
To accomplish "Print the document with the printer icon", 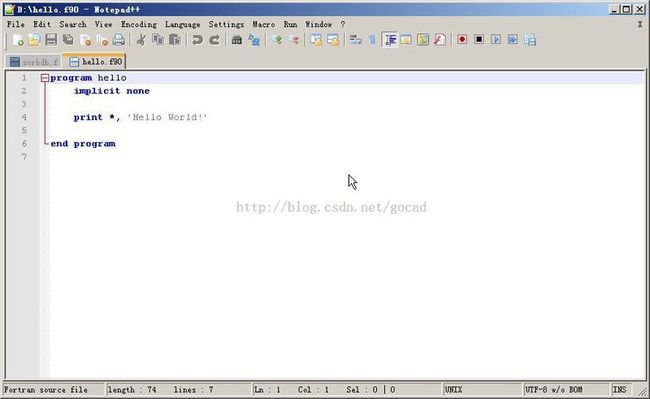I will click(x=119, y=40).
